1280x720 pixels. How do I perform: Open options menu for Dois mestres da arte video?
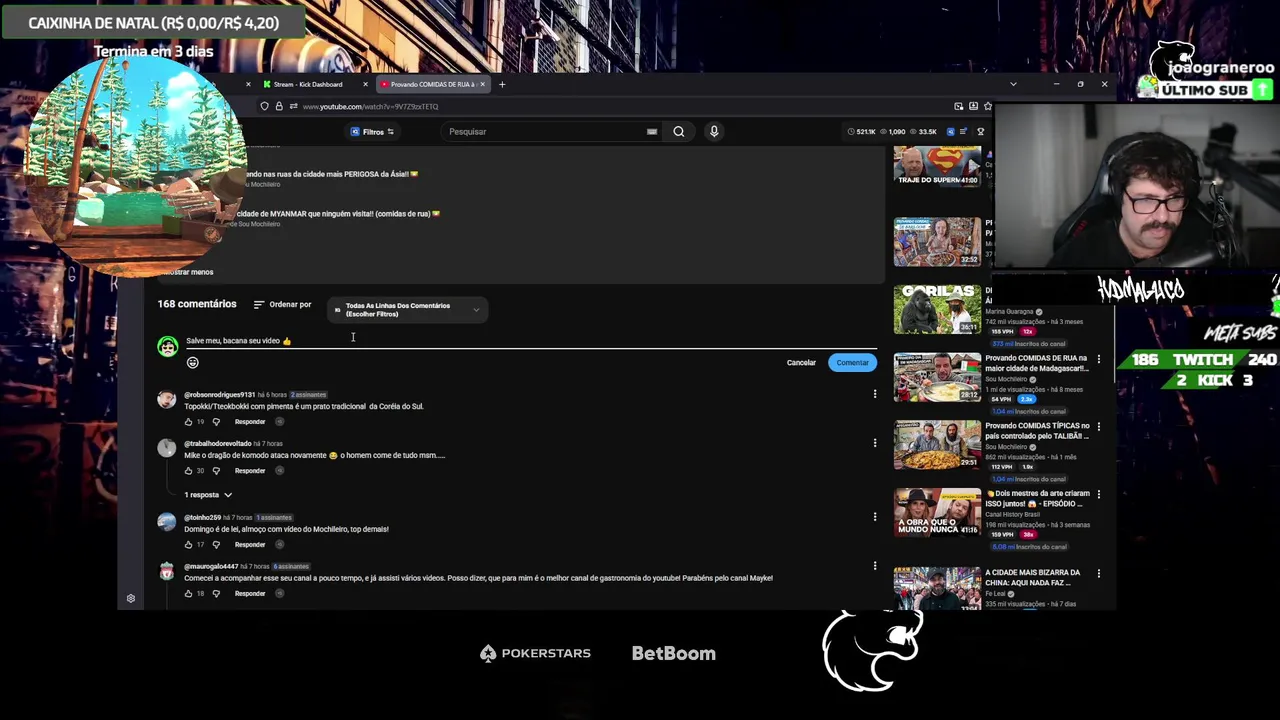click(x=1099, y=495)
